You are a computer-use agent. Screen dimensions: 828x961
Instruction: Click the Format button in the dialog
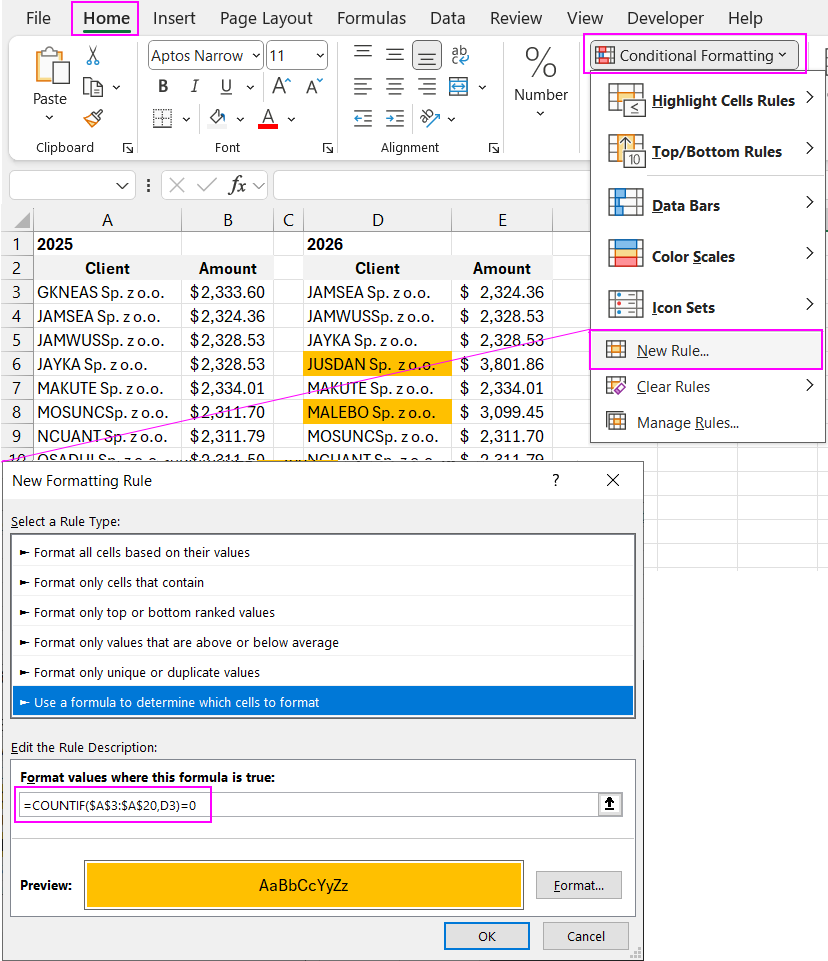pos(578,885)
